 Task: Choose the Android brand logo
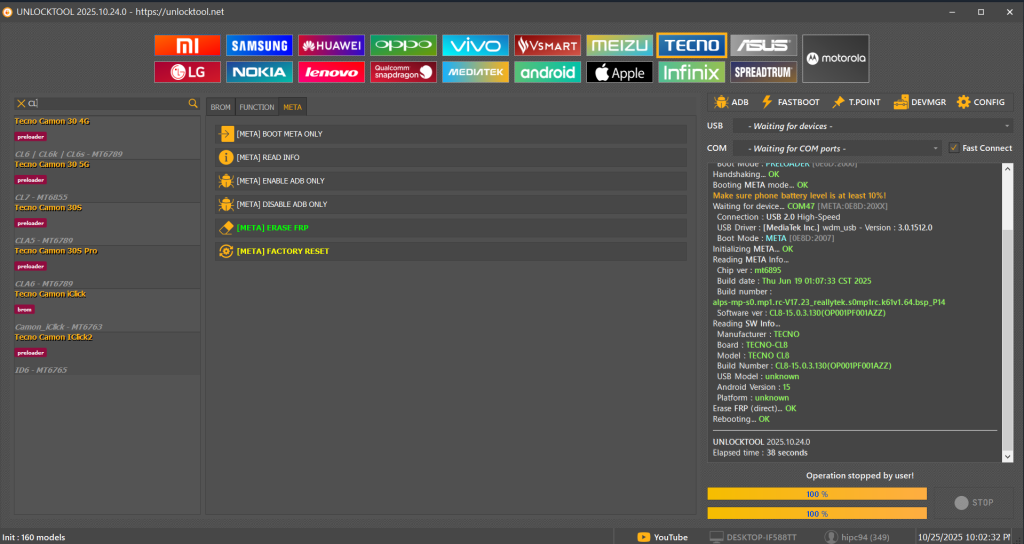tap(547, 72)
